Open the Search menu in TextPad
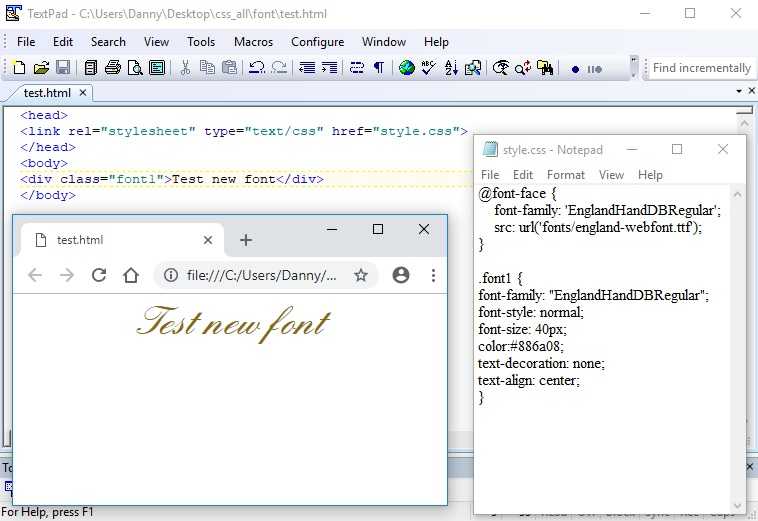758x521 pixels. click(x=108, y=42)
